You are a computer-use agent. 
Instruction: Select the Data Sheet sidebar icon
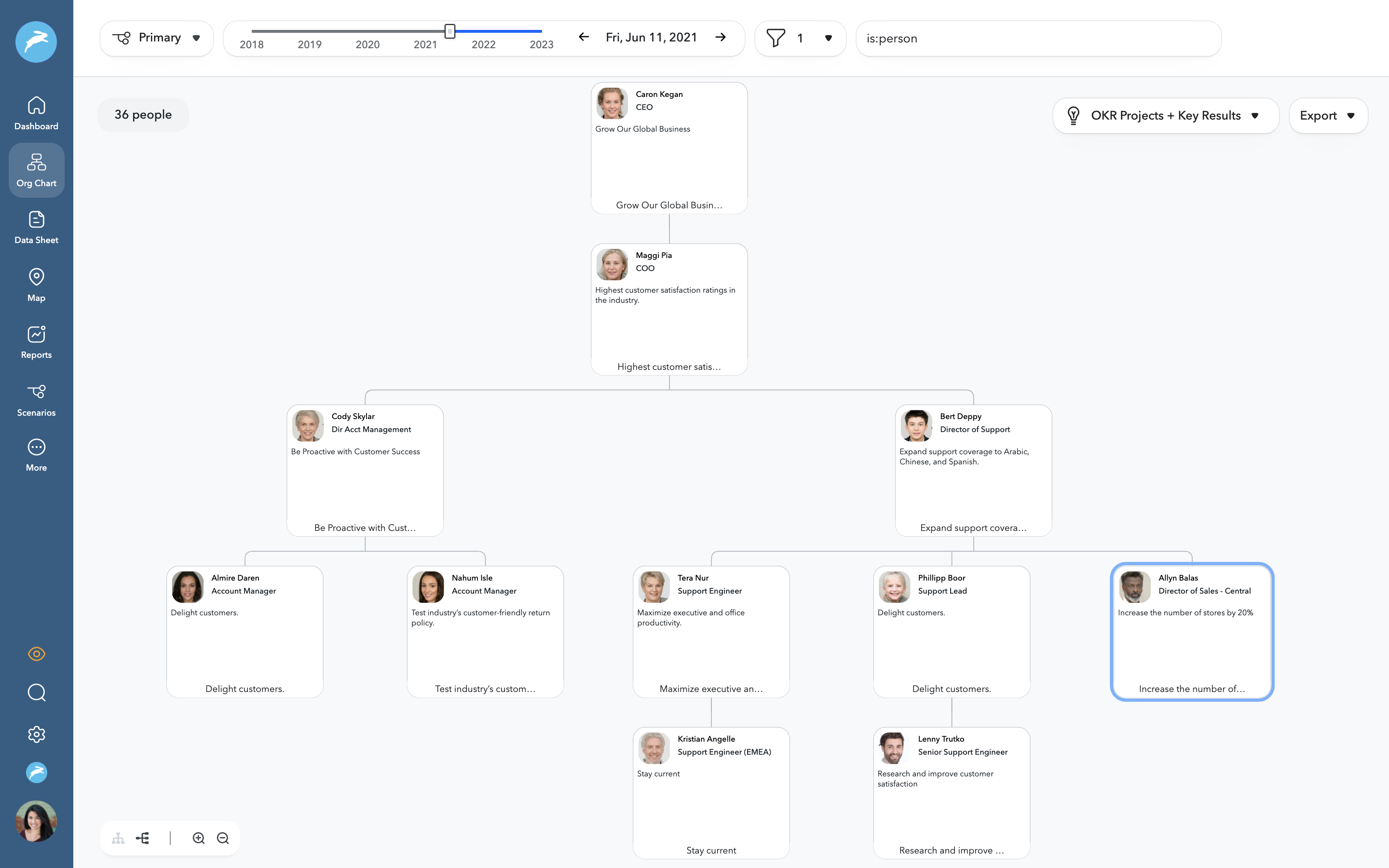point(36,226)
